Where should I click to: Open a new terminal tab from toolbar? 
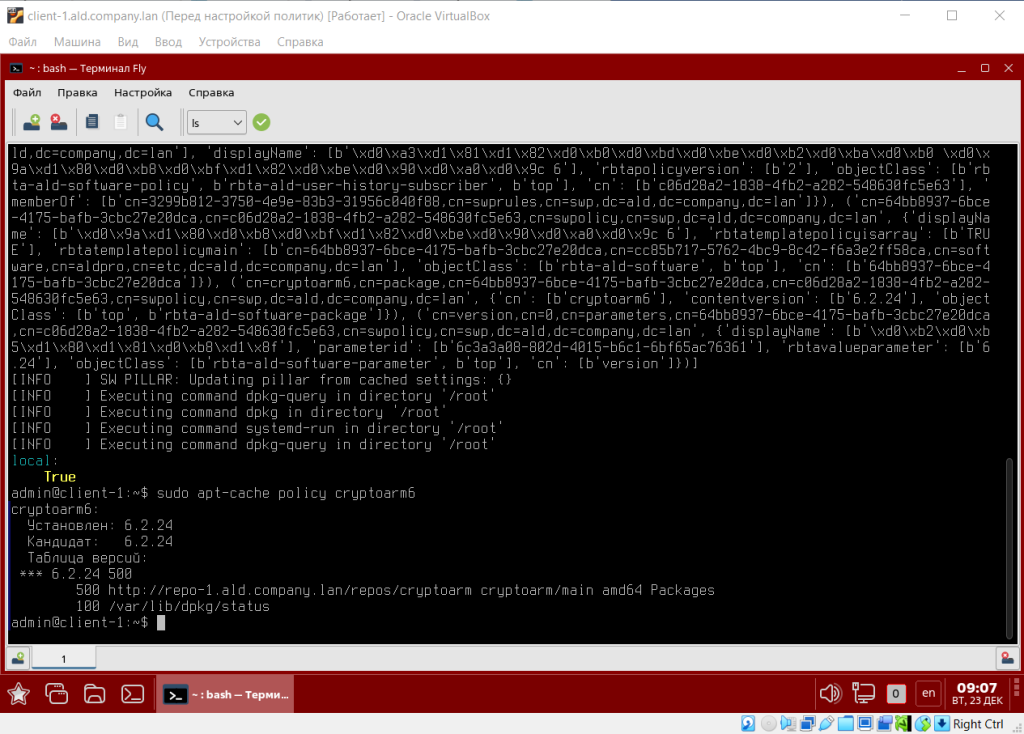tap(32, 122)
